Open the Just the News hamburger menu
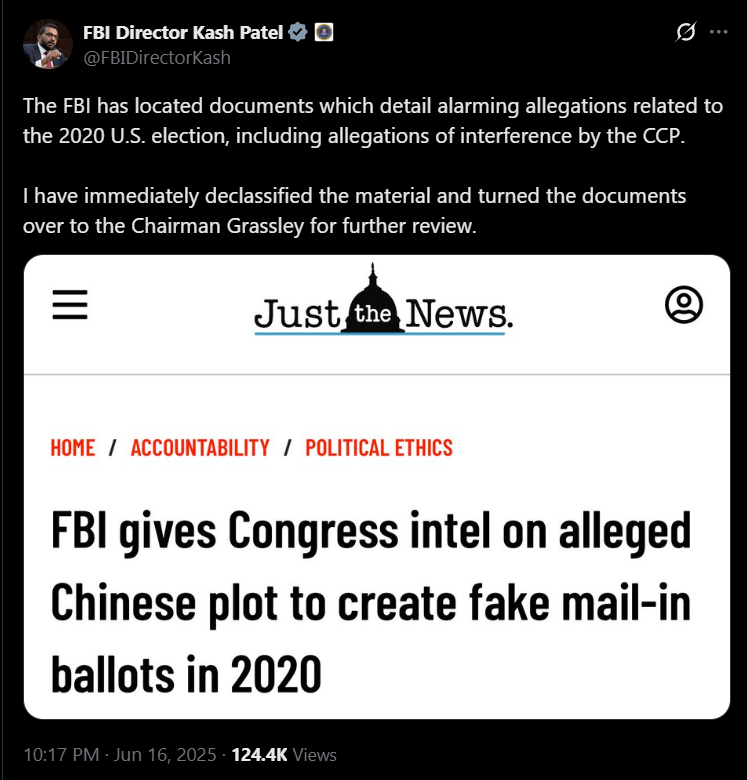This screenshot has height=780, width=747. click(x=70, y=304)
